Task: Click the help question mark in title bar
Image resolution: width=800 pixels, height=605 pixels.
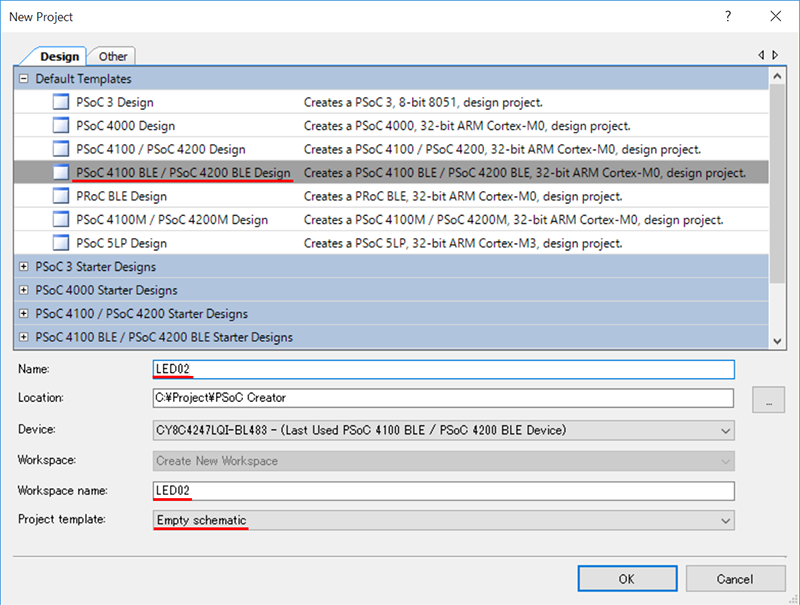Action: pos(728,16)
